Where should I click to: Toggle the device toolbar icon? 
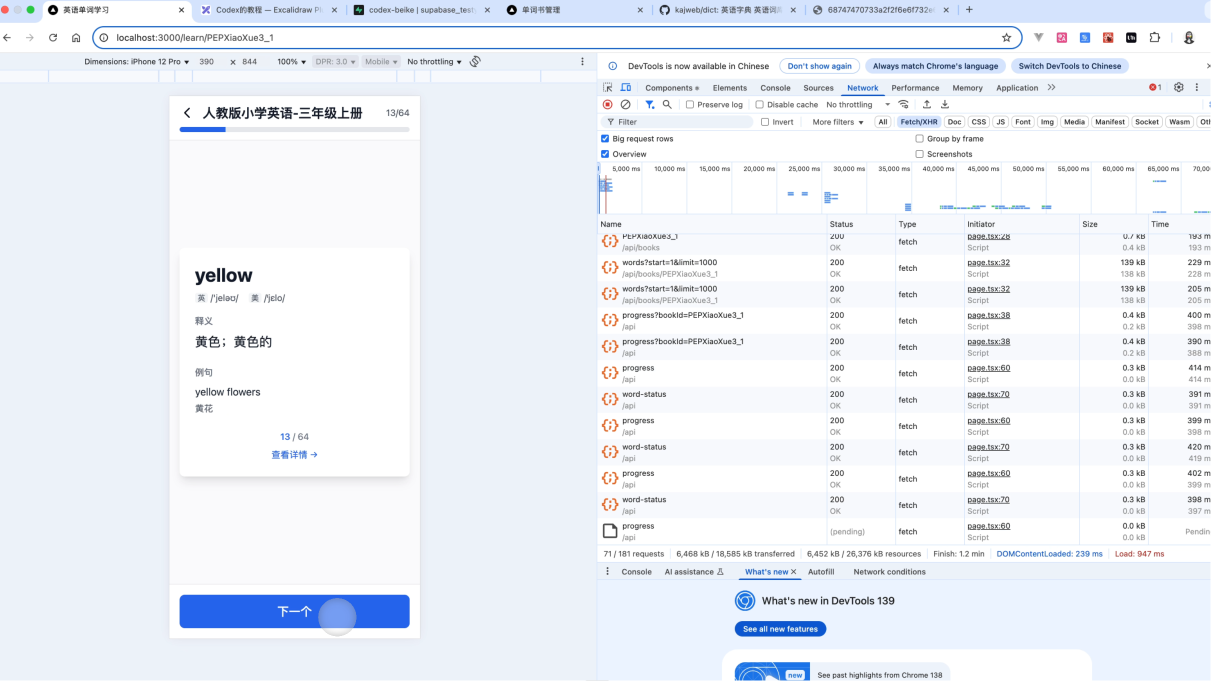(x=626, y=88)
